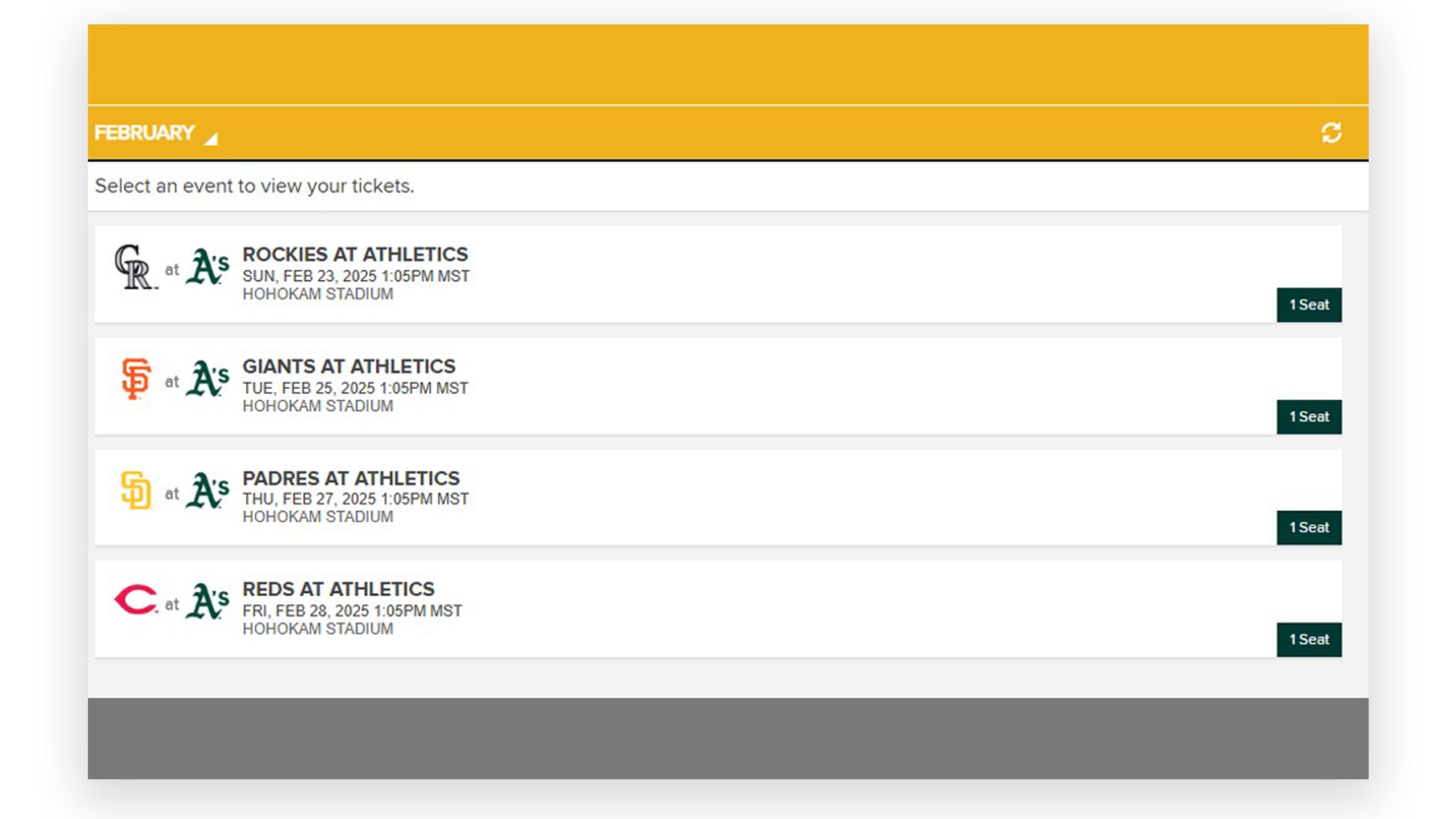Click the A's logo in Giants row
Image resolution: width=1456 pixels, height=819 pixels.
(x=207, y=379)
